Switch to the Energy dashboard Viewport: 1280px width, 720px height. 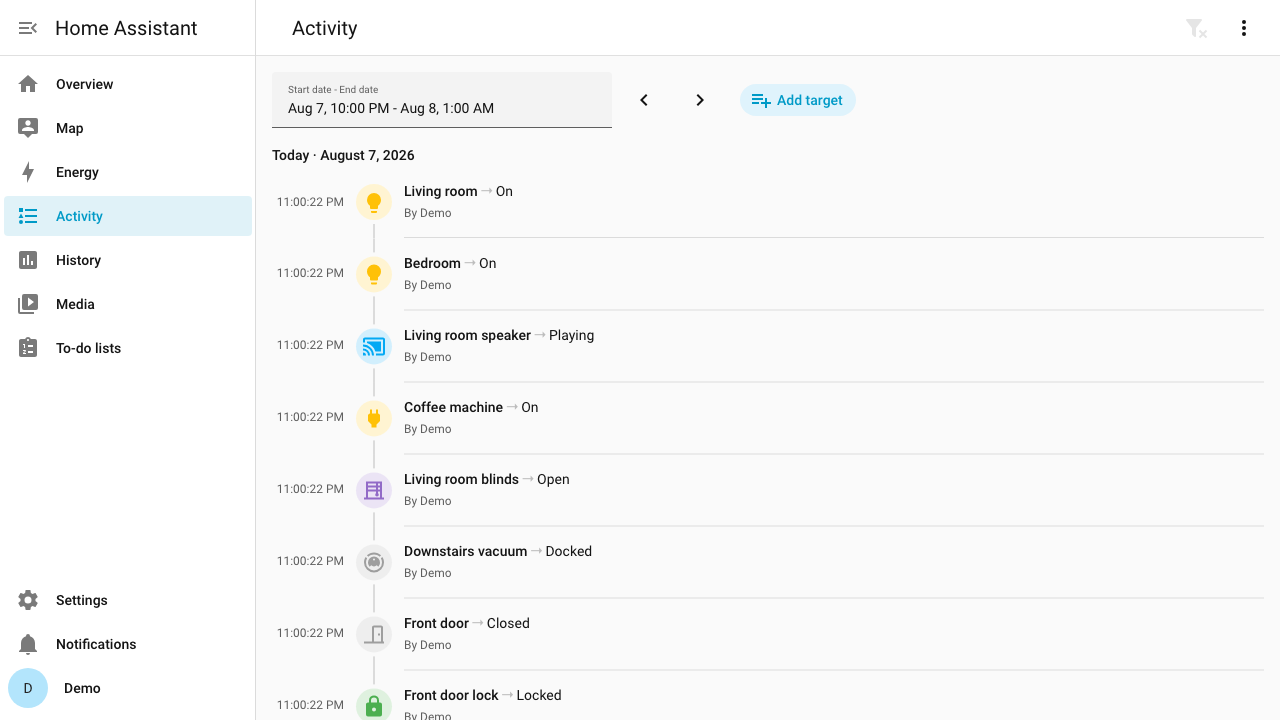click(x=128, y=172)
